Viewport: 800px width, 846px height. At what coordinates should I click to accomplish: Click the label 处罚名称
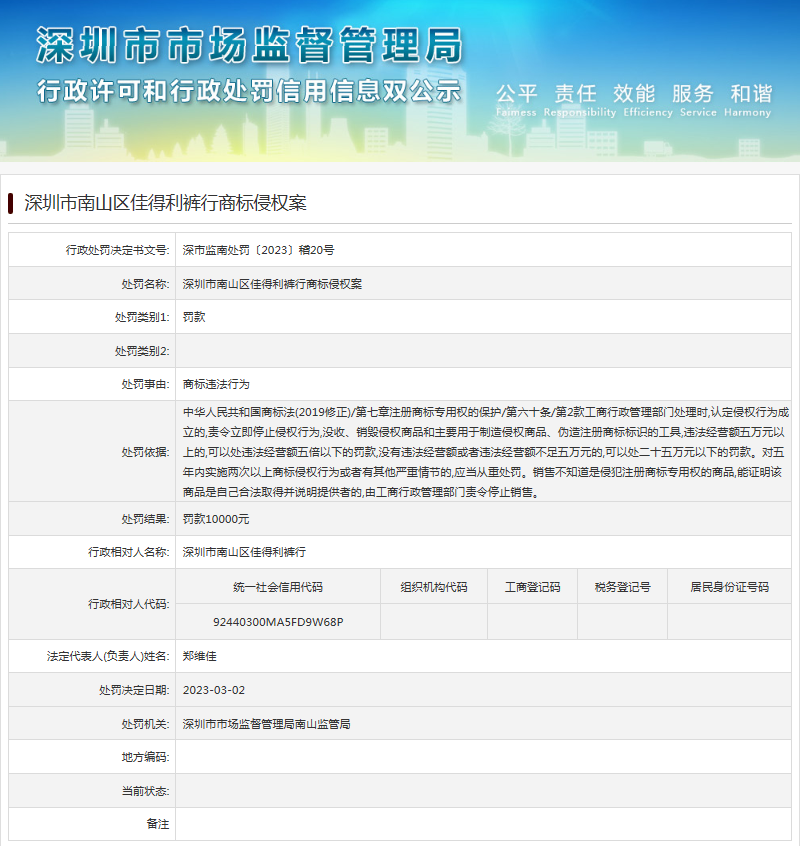[145, 284]
